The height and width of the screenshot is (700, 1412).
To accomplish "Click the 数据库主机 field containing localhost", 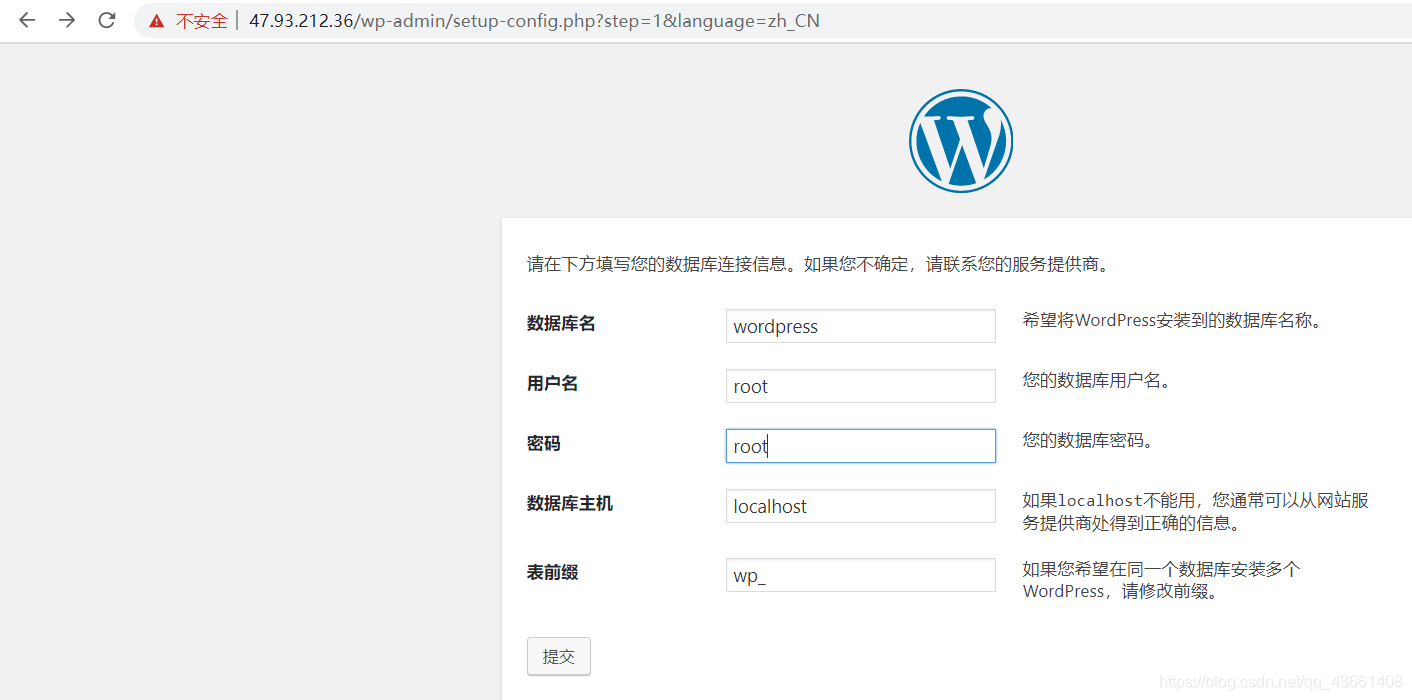I will click(x=861, y=506).
